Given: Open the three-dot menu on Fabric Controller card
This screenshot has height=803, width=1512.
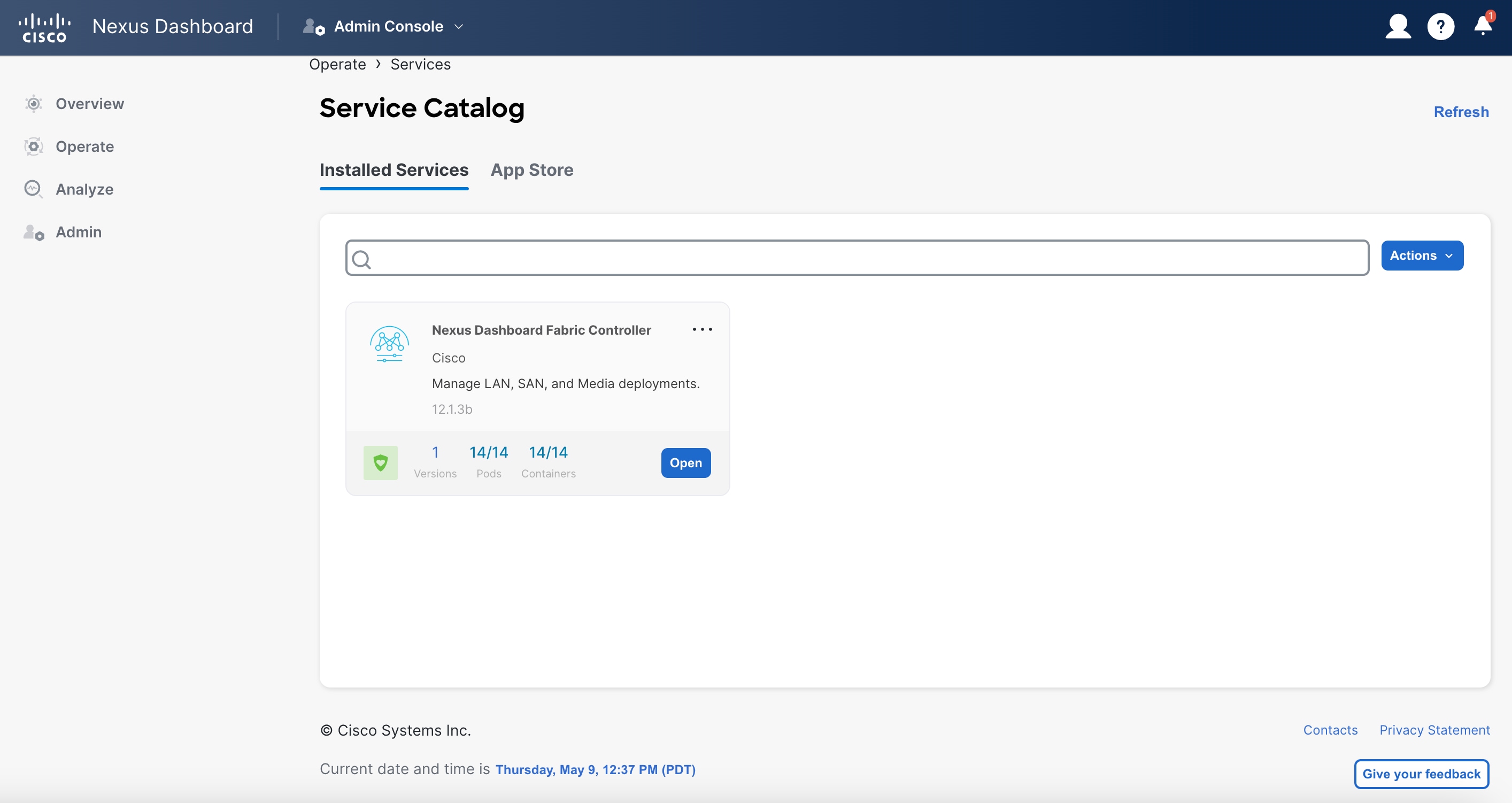Looking at the screenshot, I should click(x=702, y=329).
